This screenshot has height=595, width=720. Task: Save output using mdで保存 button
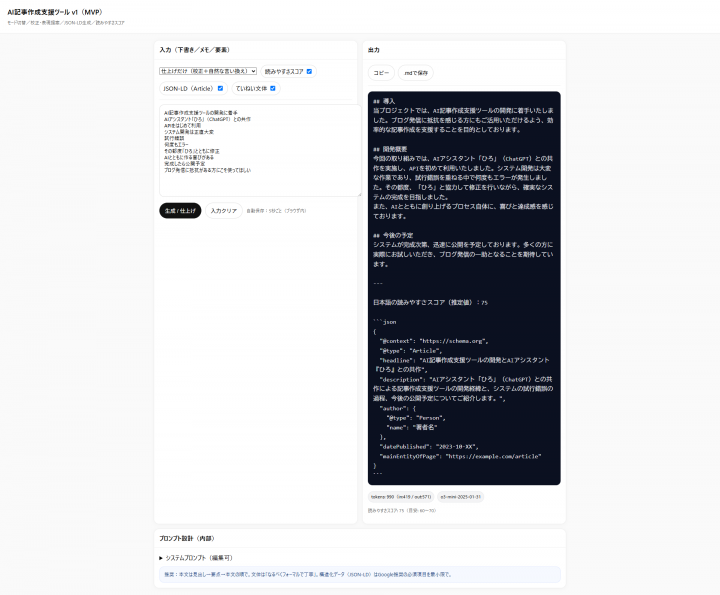[415, 72]
